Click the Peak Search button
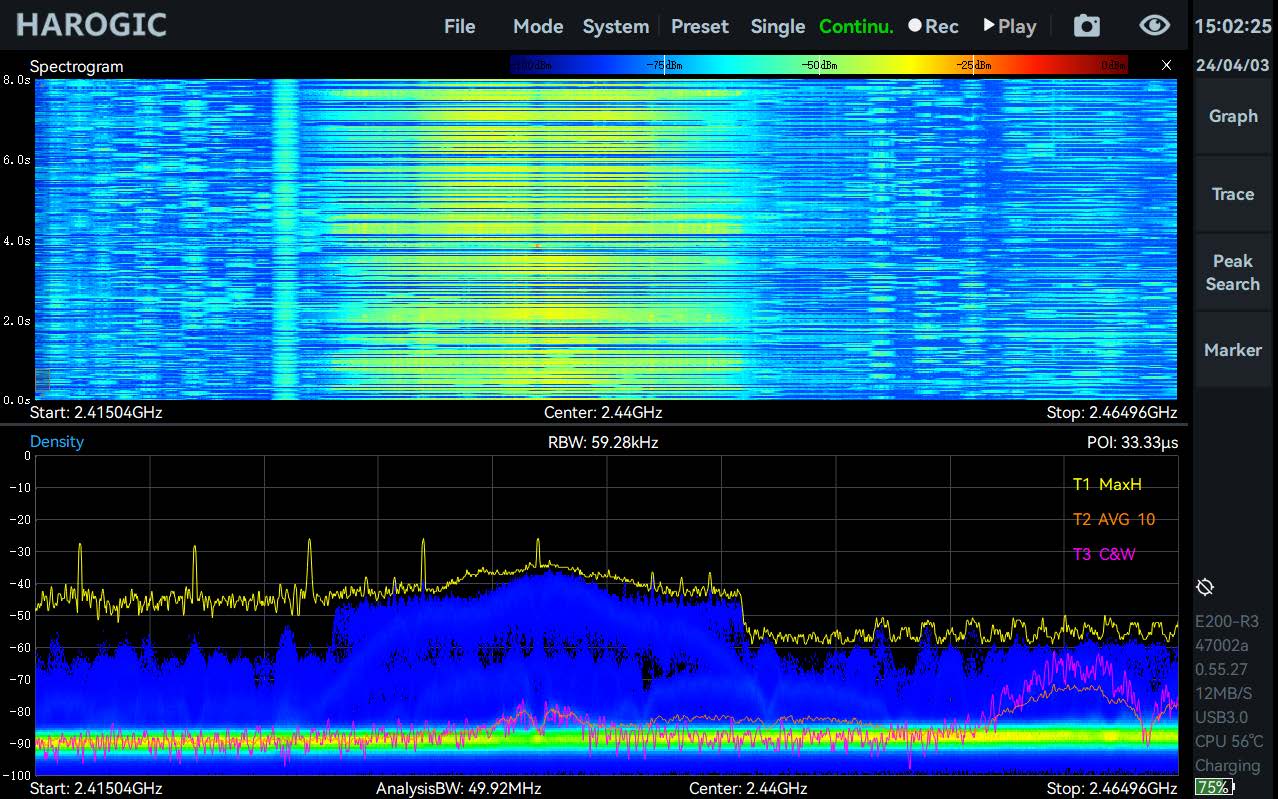The width and height of the screenshot is (1278, 799). (1233, 272)
